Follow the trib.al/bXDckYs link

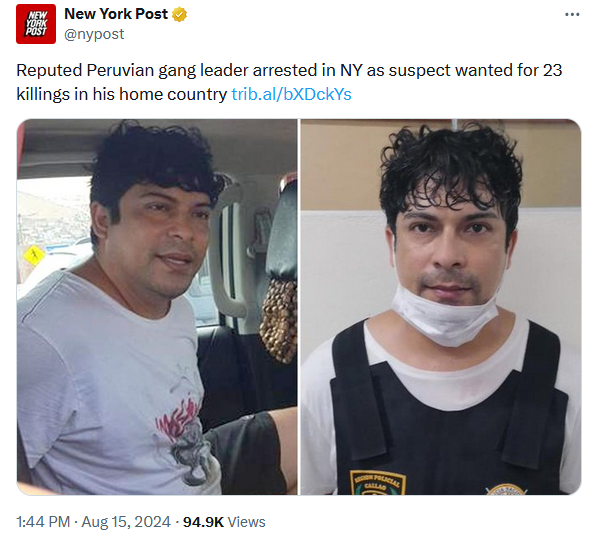[291, 94]
